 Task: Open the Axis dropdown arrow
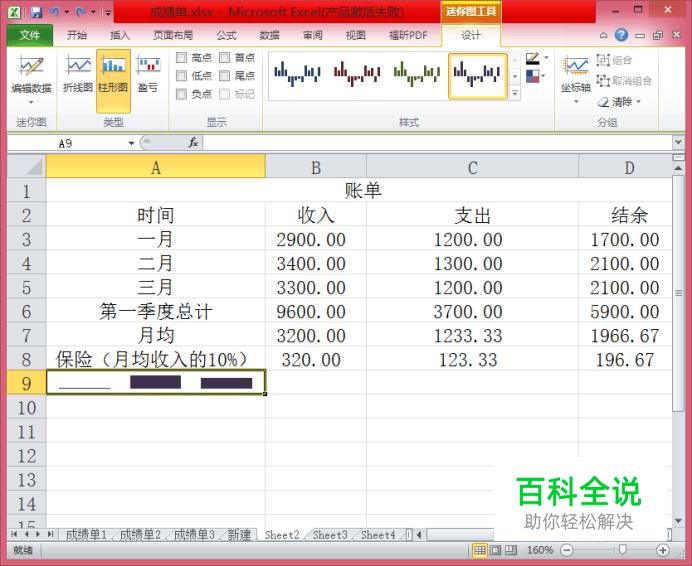point(575,102)
